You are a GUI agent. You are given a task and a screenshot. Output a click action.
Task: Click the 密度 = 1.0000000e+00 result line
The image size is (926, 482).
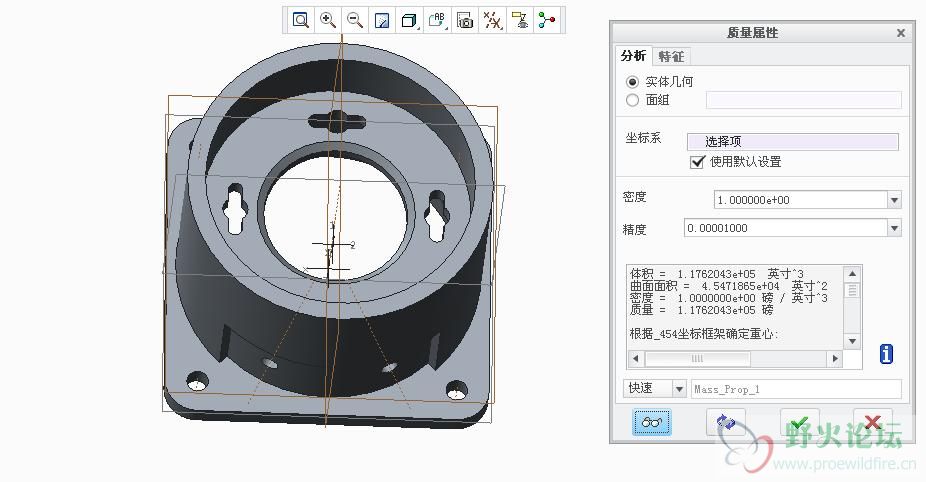point(729,298)
